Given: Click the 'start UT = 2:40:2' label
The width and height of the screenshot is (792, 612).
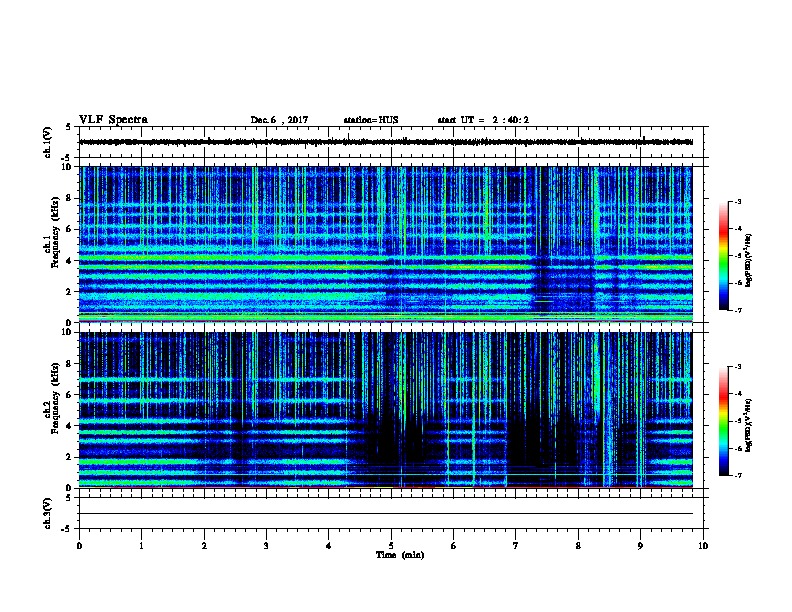Looking at the screenshot, I should (483, 120).
